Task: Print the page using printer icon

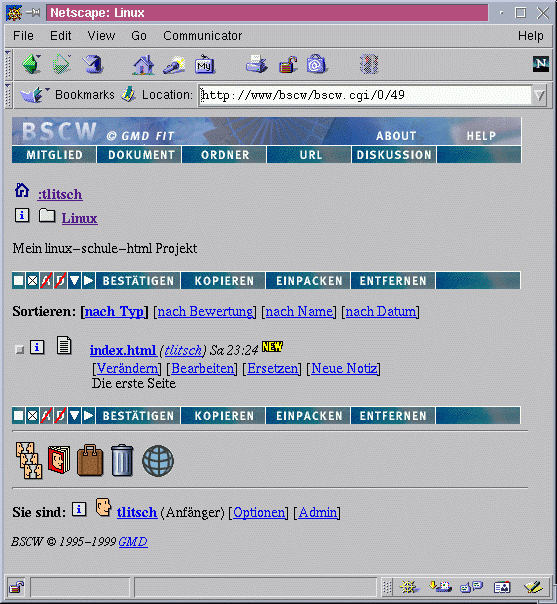Action: (256, 64)
